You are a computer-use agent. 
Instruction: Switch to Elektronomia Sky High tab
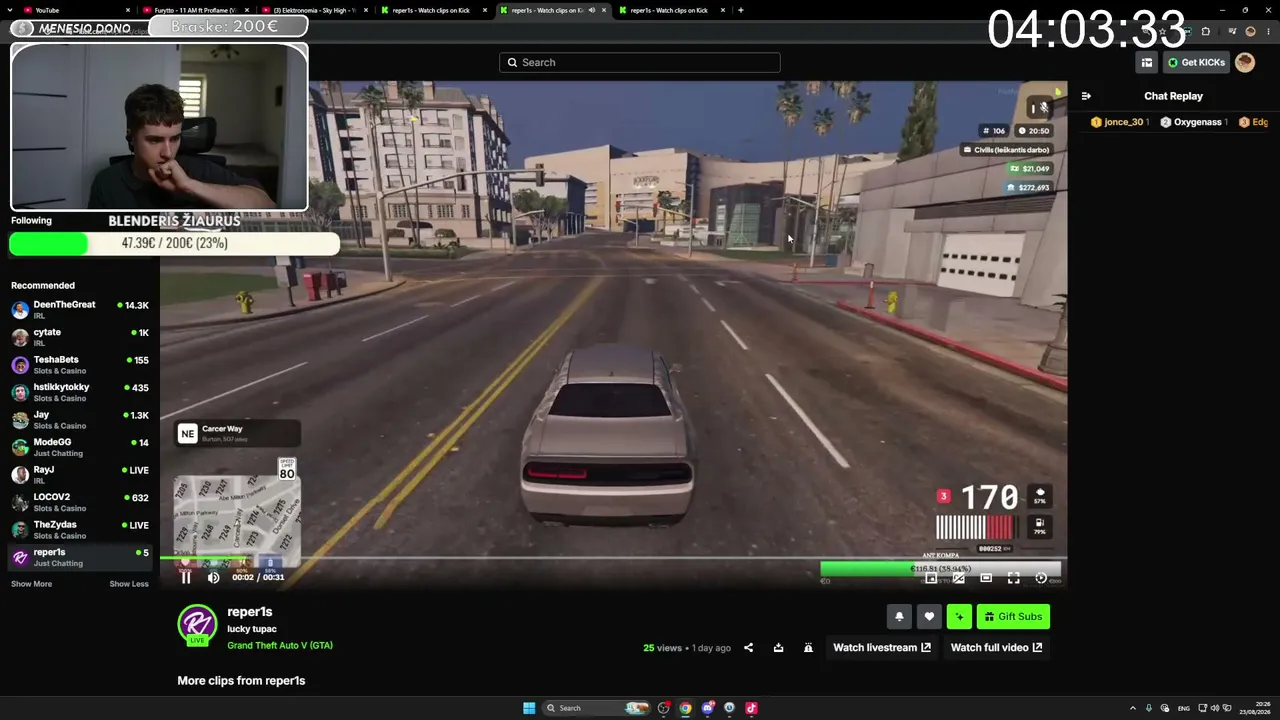[315, 10]
